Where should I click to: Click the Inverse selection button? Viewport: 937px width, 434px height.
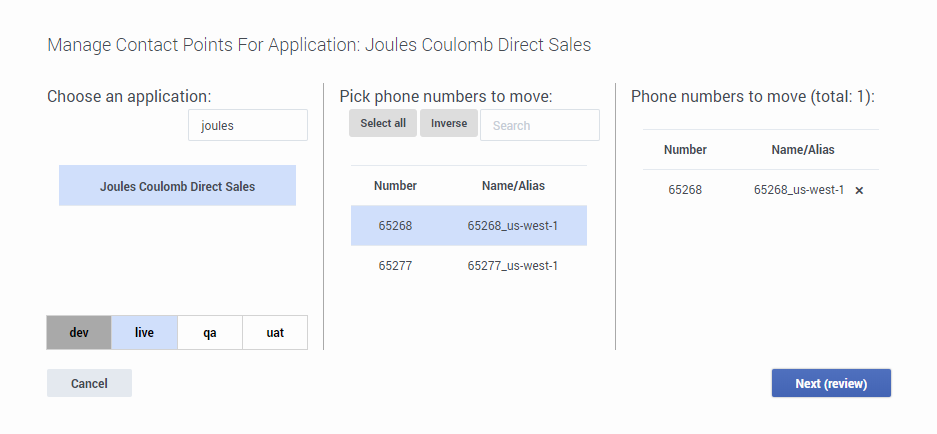point(449,124)
